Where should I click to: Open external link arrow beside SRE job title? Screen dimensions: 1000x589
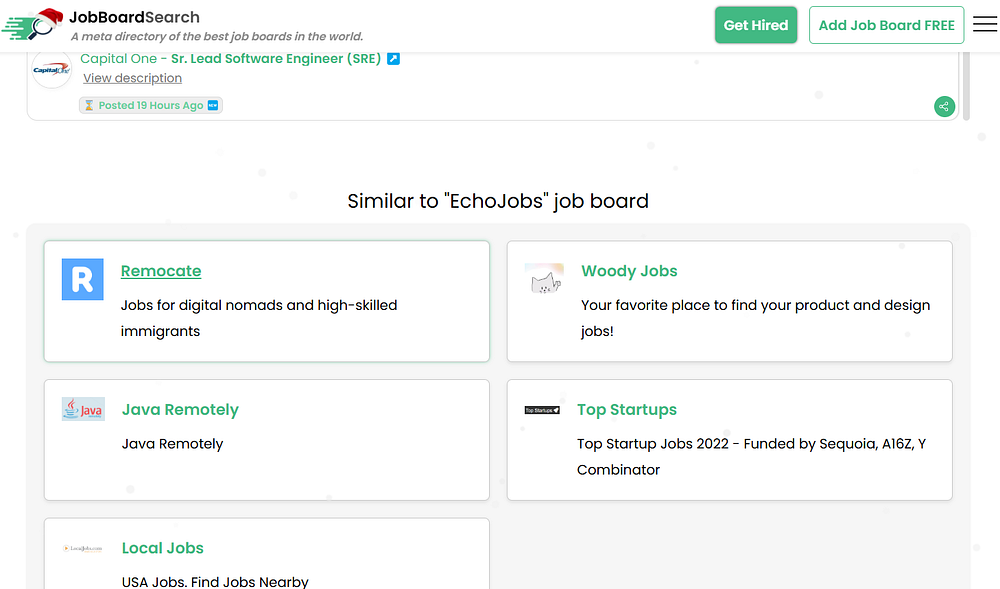tap(394, 59)
